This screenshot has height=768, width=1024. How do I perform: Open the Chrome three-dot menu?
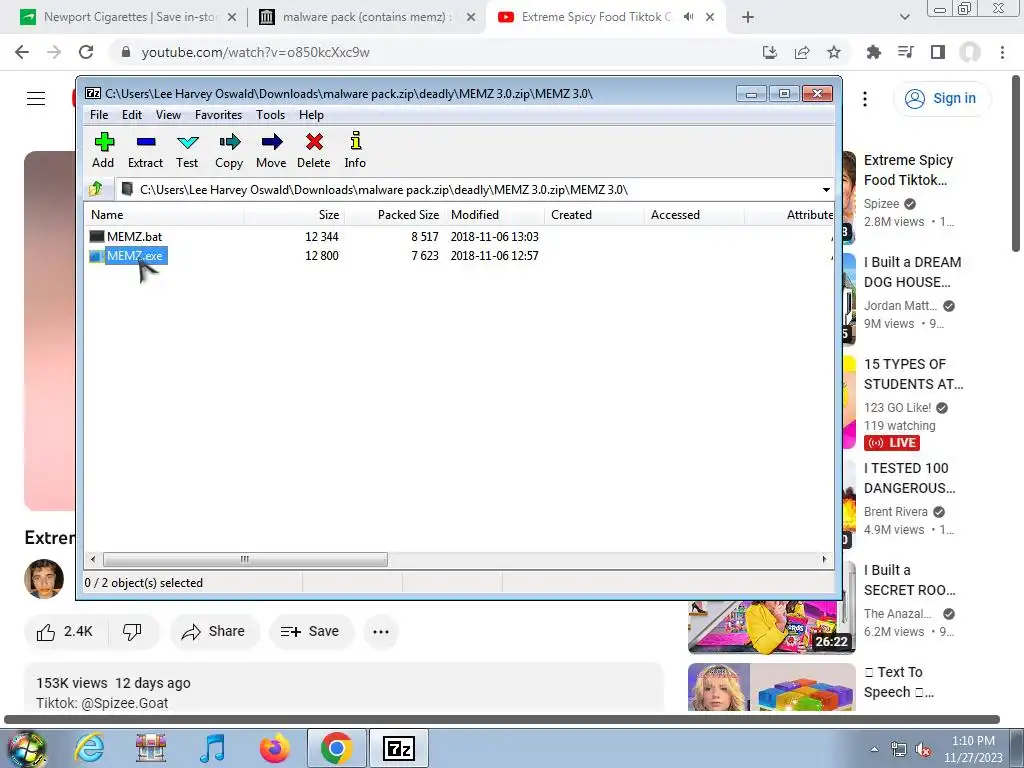(1002, 52)
